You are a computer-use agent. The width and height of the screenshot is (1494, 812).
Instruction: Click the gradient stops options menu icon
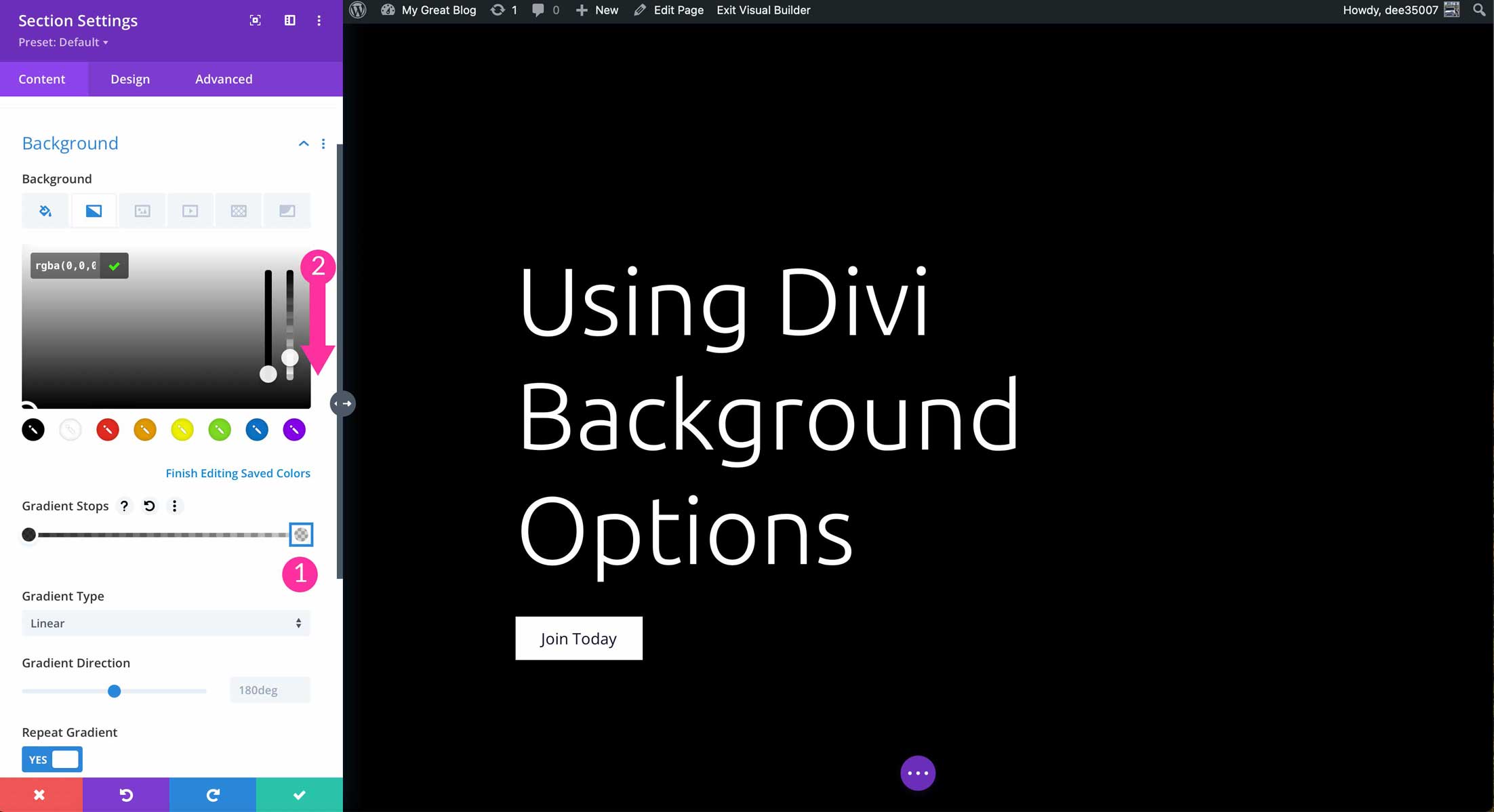[174, 506]
